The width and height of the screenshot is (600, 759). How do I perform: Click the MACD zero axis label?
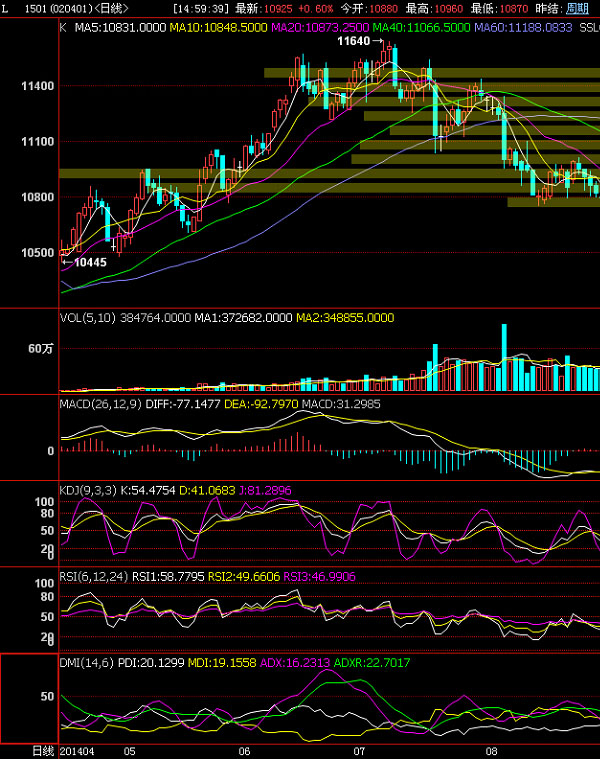point(51,451)
